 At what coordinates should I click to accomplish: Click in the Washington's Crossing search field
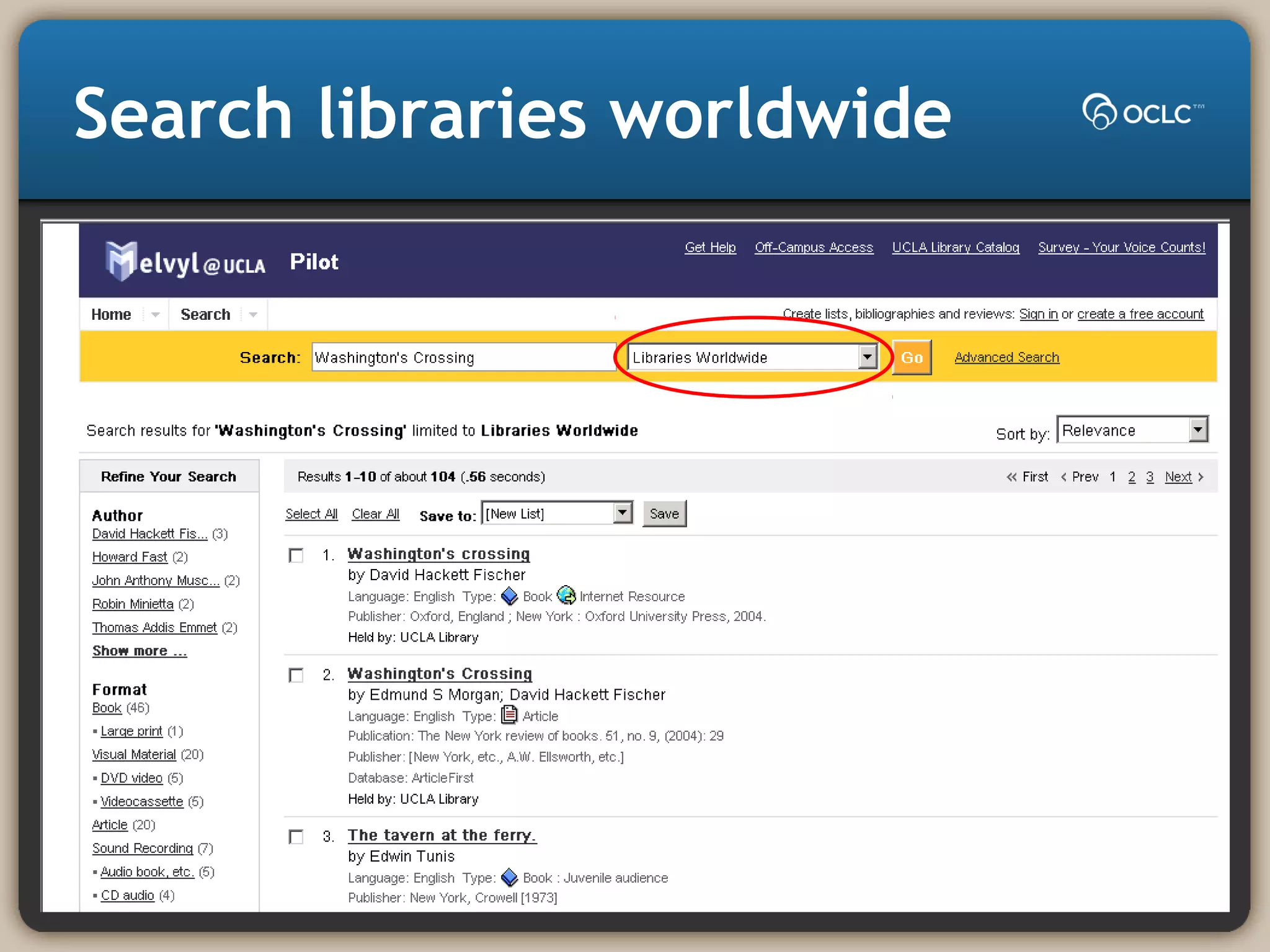coord(463,357)
